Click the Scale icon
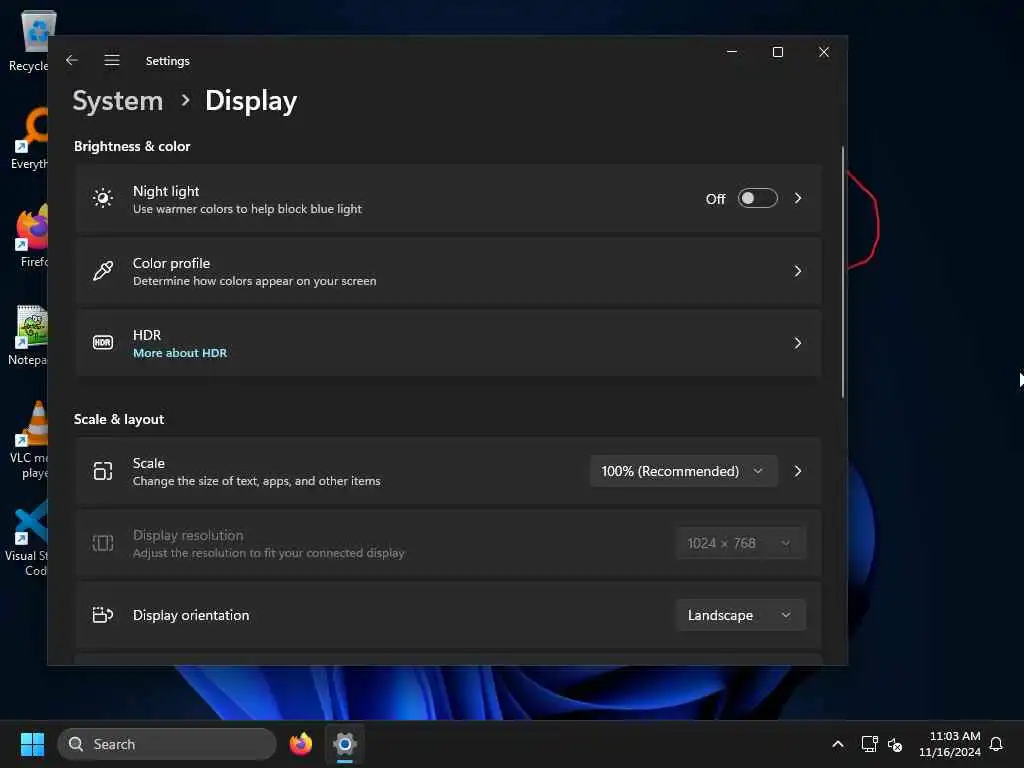 (x=103, y=471)
